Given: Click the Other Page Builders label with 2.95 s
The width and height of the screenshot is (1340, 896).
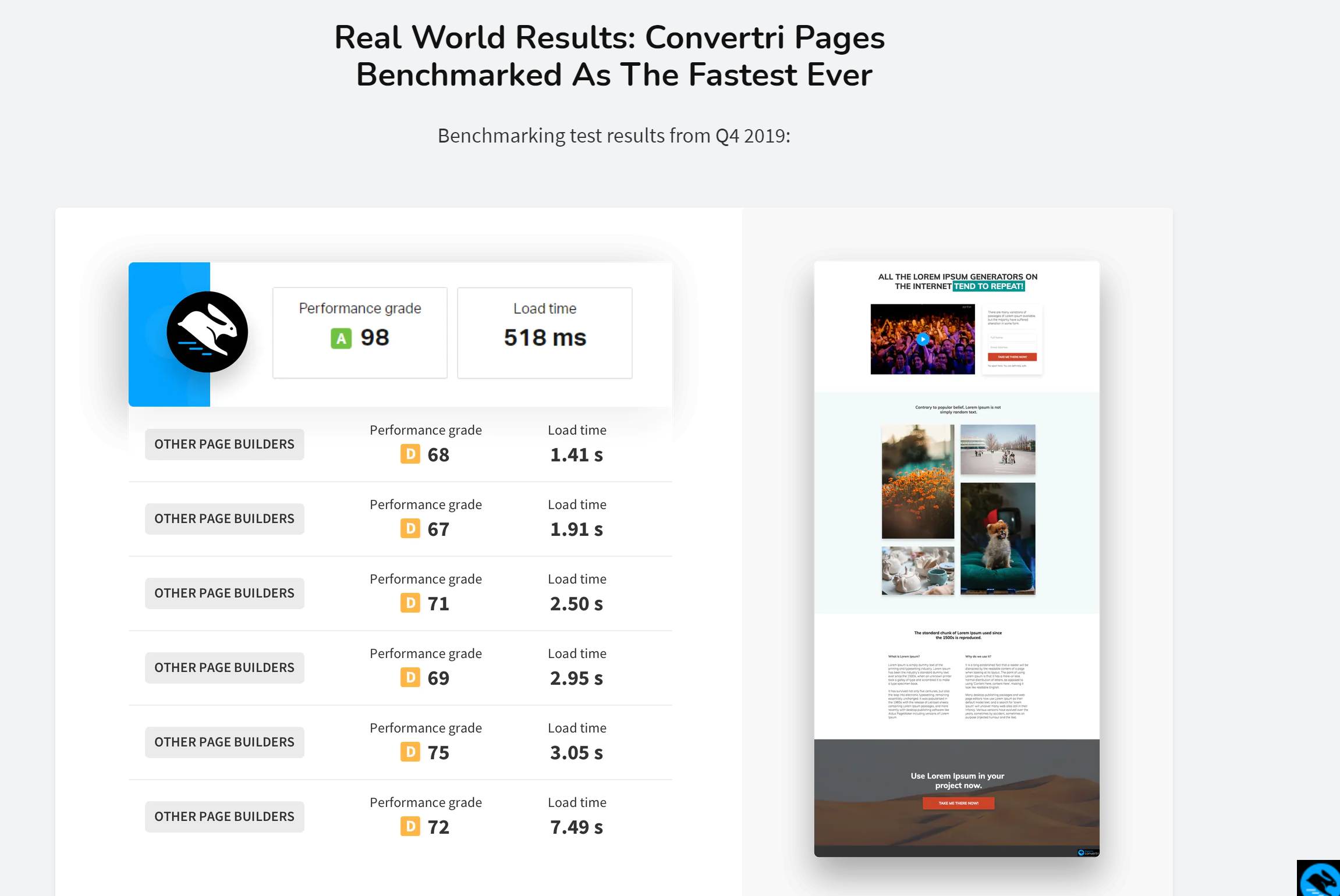Looking at the screenshot, I should 224,668.
